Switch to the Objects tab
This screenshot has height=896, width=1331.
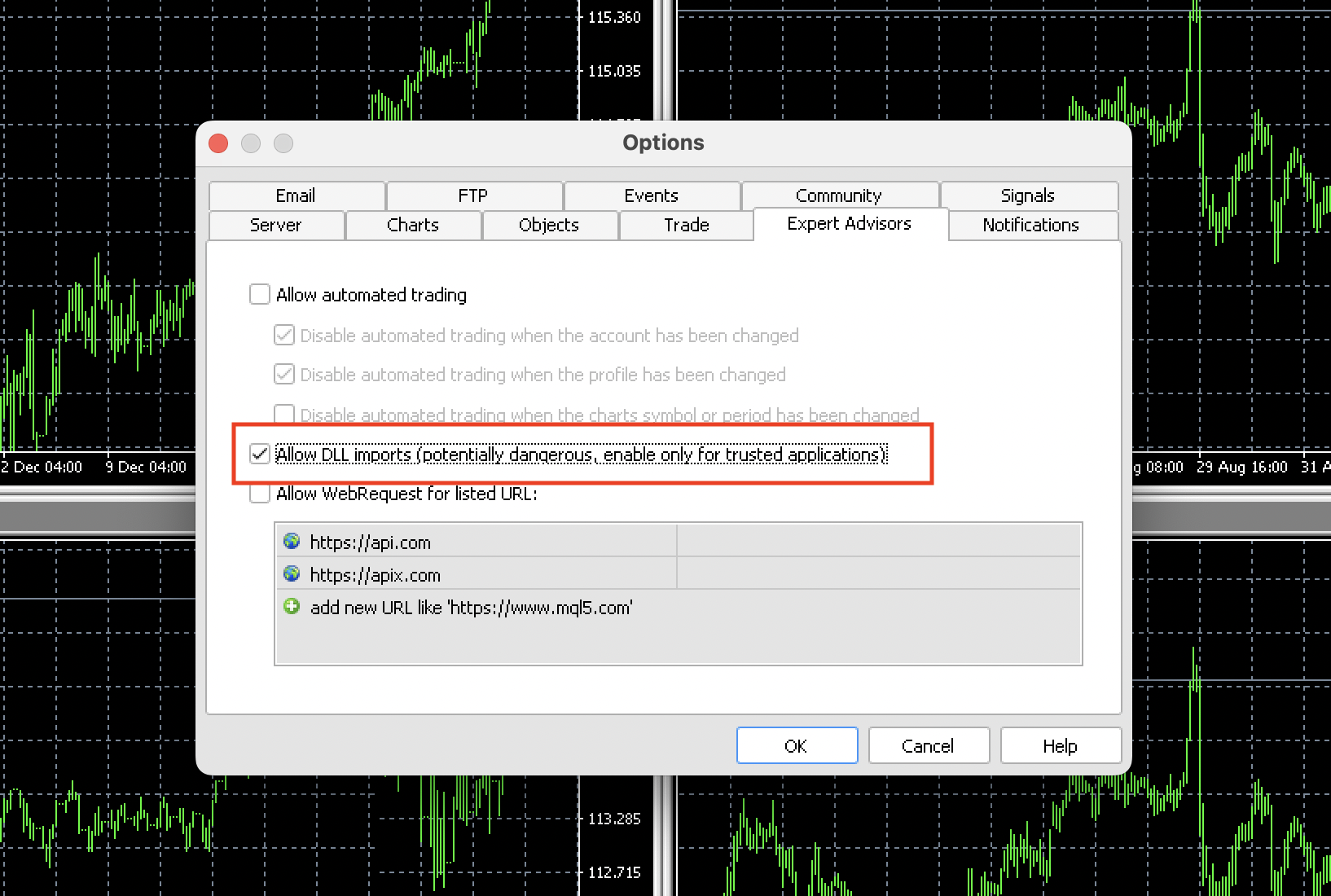549,225
